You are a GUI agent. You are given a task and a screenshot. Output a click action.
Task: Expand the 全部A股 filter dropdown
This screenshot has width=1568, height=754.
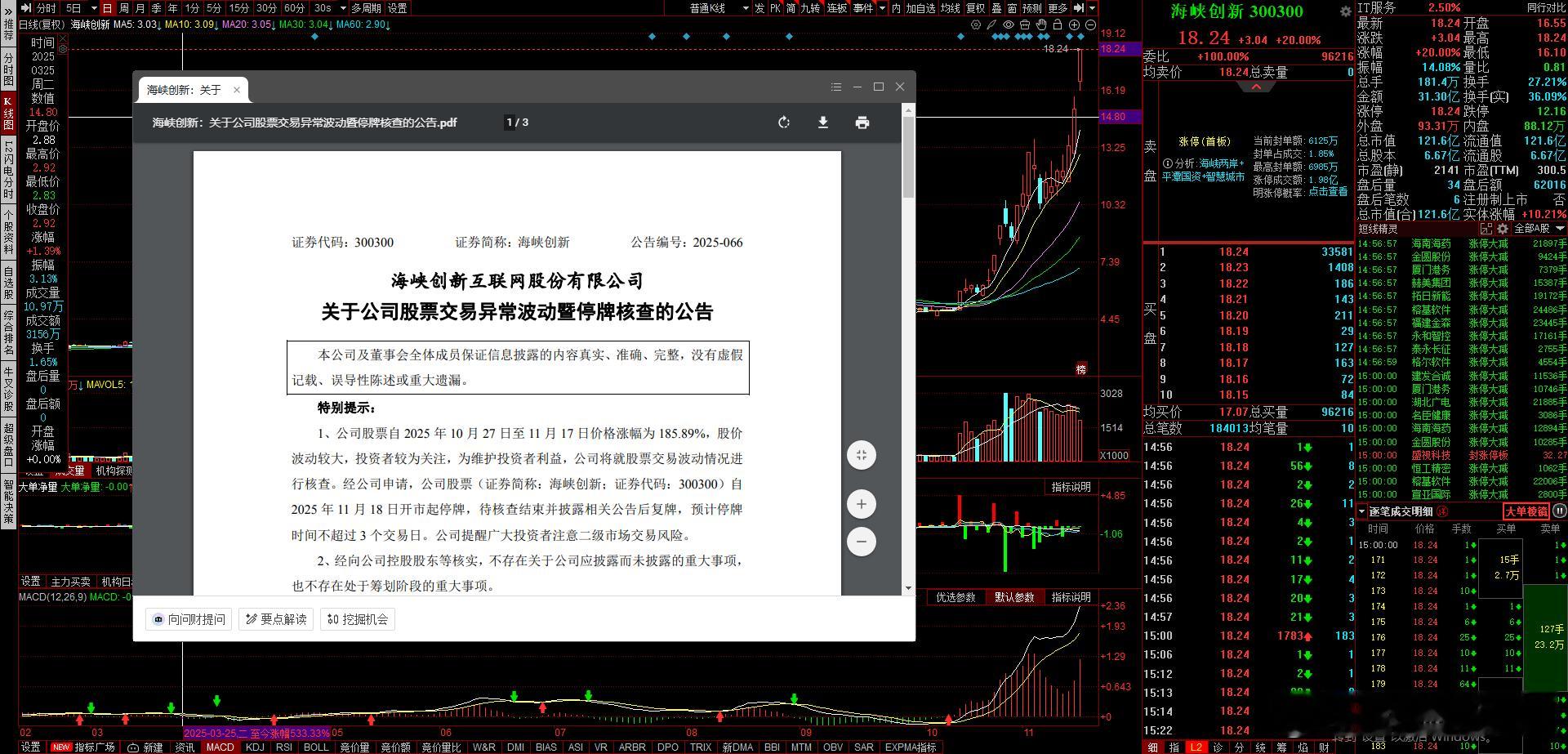(1560, 229)
